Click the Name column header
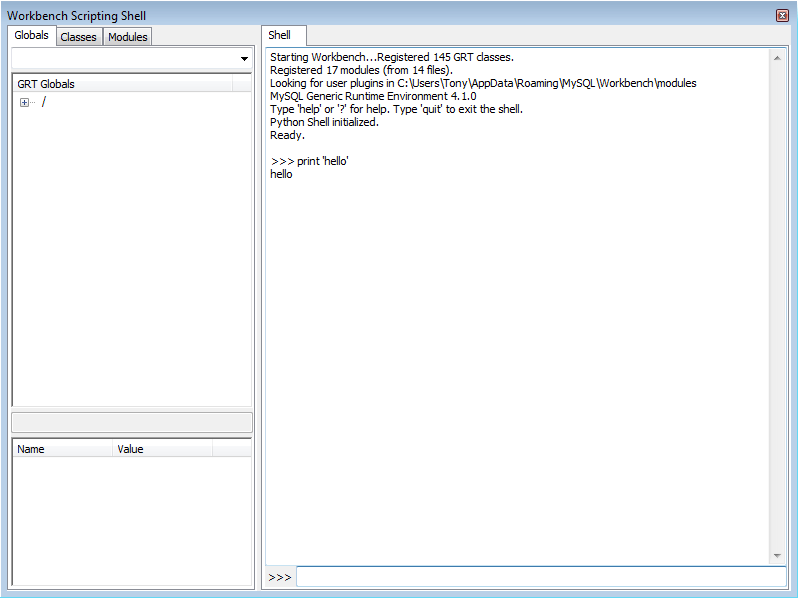The width and height of the screenshot is (798, 598). [x=63, y=449]
